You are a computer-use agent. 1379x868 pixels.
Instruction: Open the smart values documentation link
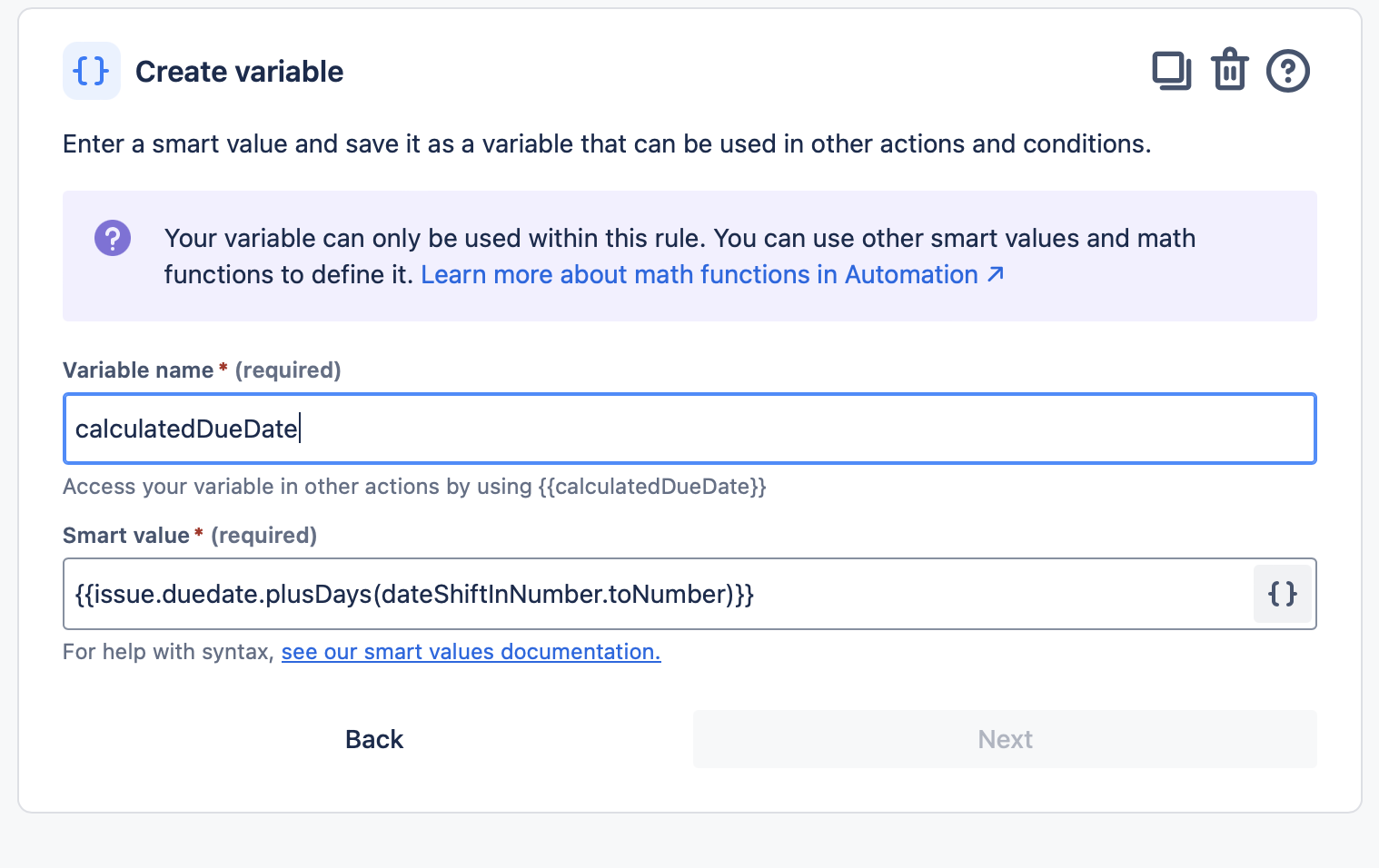(x=471, y=652)
